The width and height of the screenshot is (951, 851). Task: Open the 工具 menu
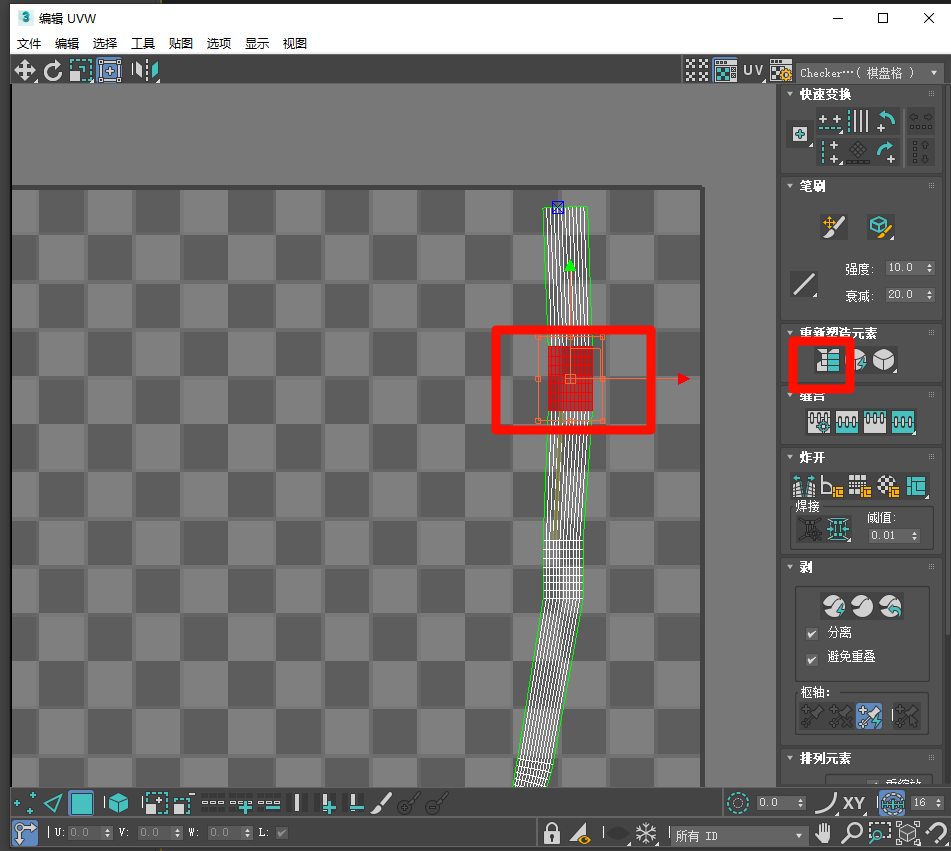pos(143,43)
